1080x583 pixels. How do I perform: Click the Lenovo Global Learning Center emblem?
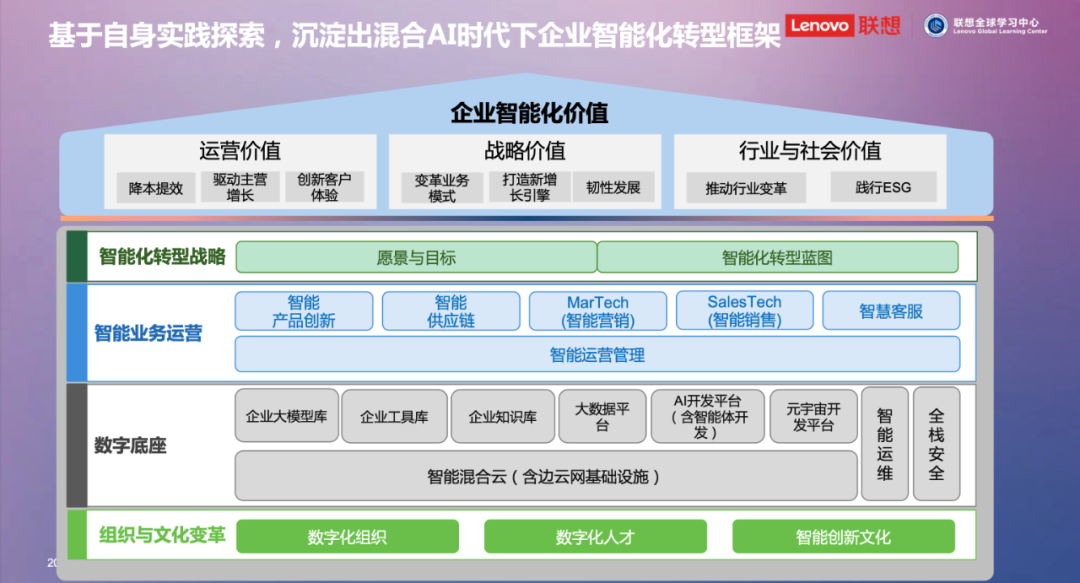coord(936,26)
